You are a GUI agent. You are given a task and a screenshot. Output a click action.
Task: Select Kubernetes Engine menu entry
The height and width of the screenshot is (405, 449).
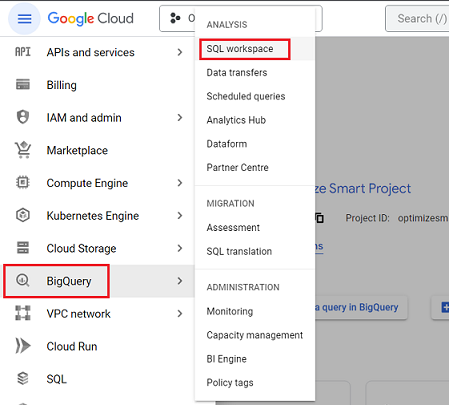98,215
